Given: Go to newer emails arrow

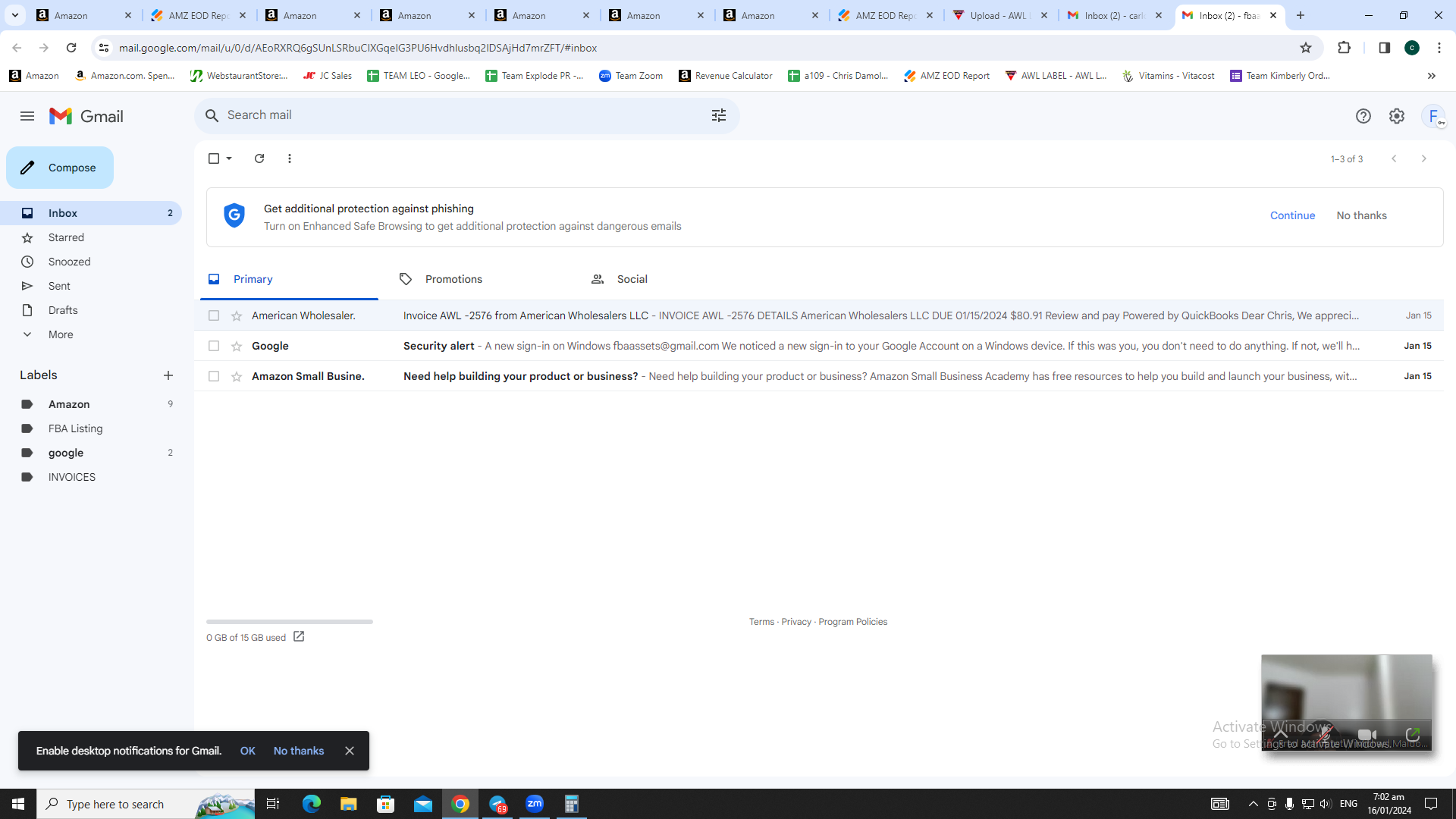Looking at the screenshot, I should click(1394, 158).
